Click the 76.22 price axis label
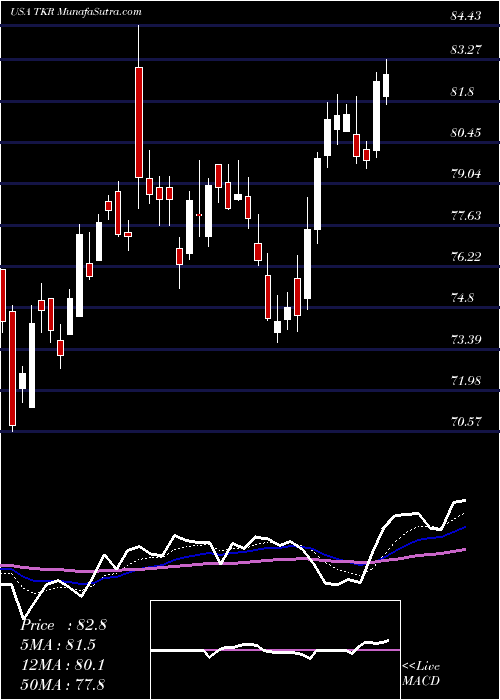500x700 pixels. click(466, 257)
